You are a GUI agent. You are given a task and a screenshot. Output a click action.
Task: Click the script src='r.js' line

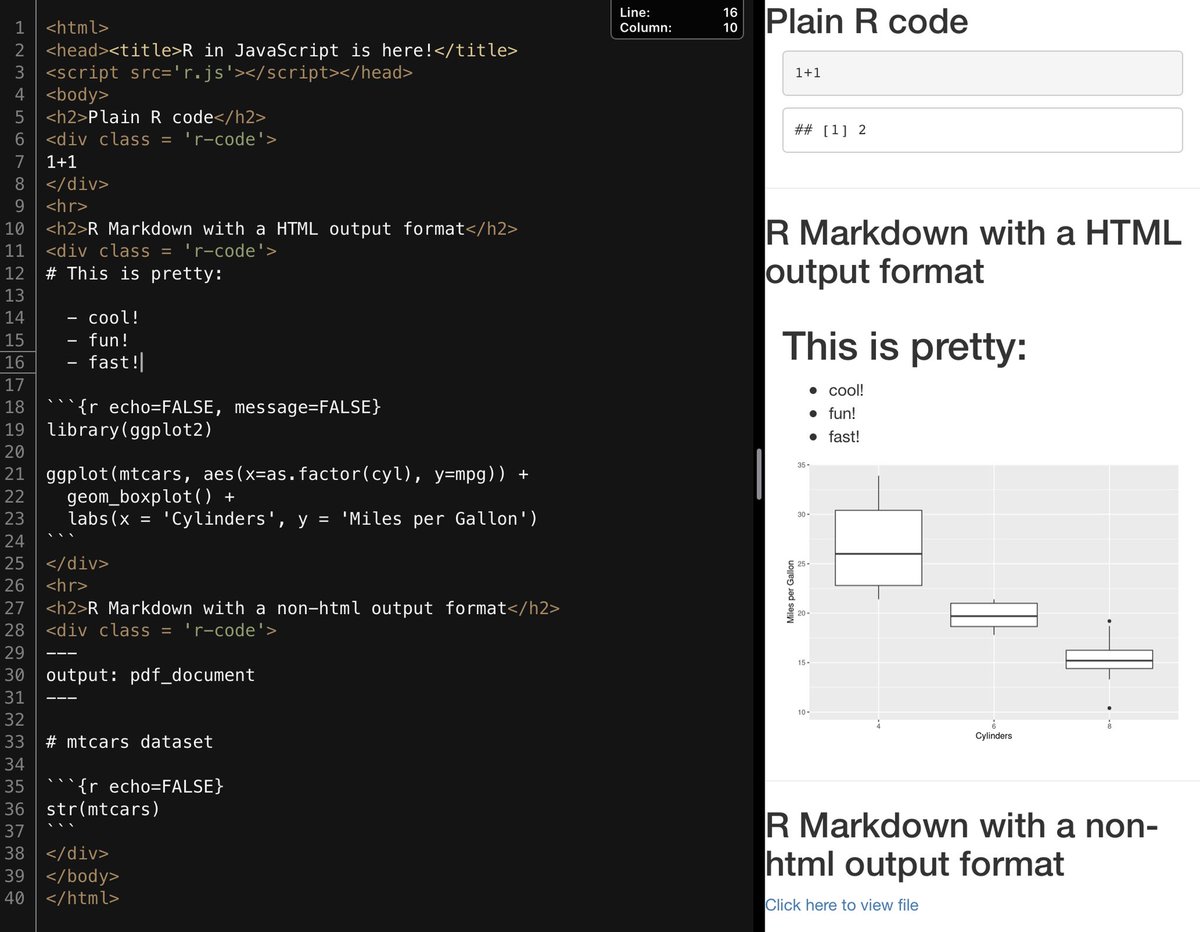click(229, 72)
